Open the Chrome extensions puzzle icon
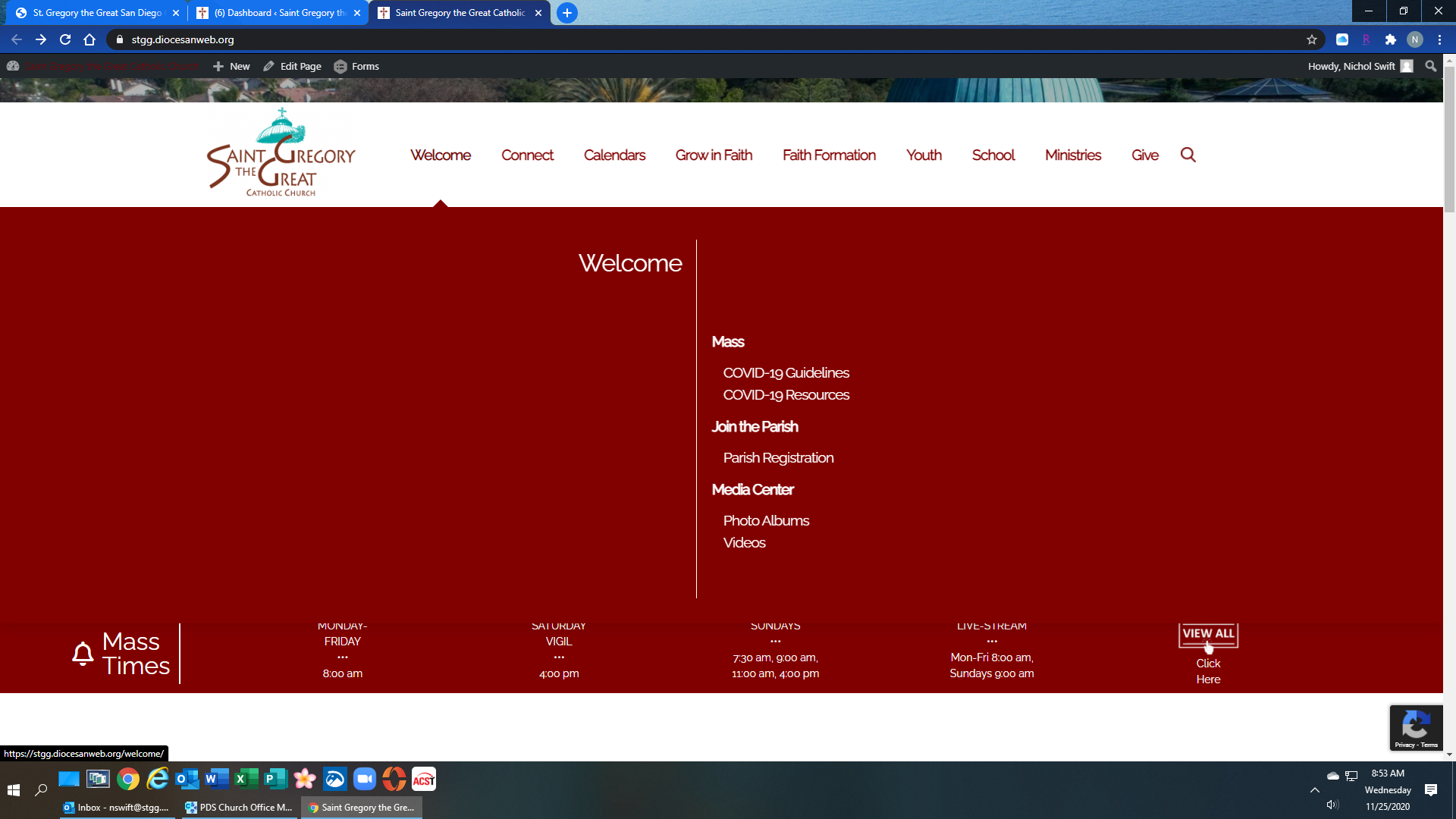 coord(1390,39)
